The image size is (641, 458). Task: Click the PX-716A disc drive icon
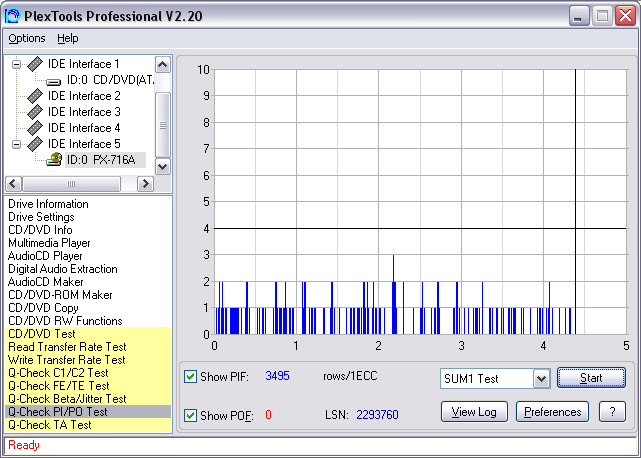coord(54,159)
